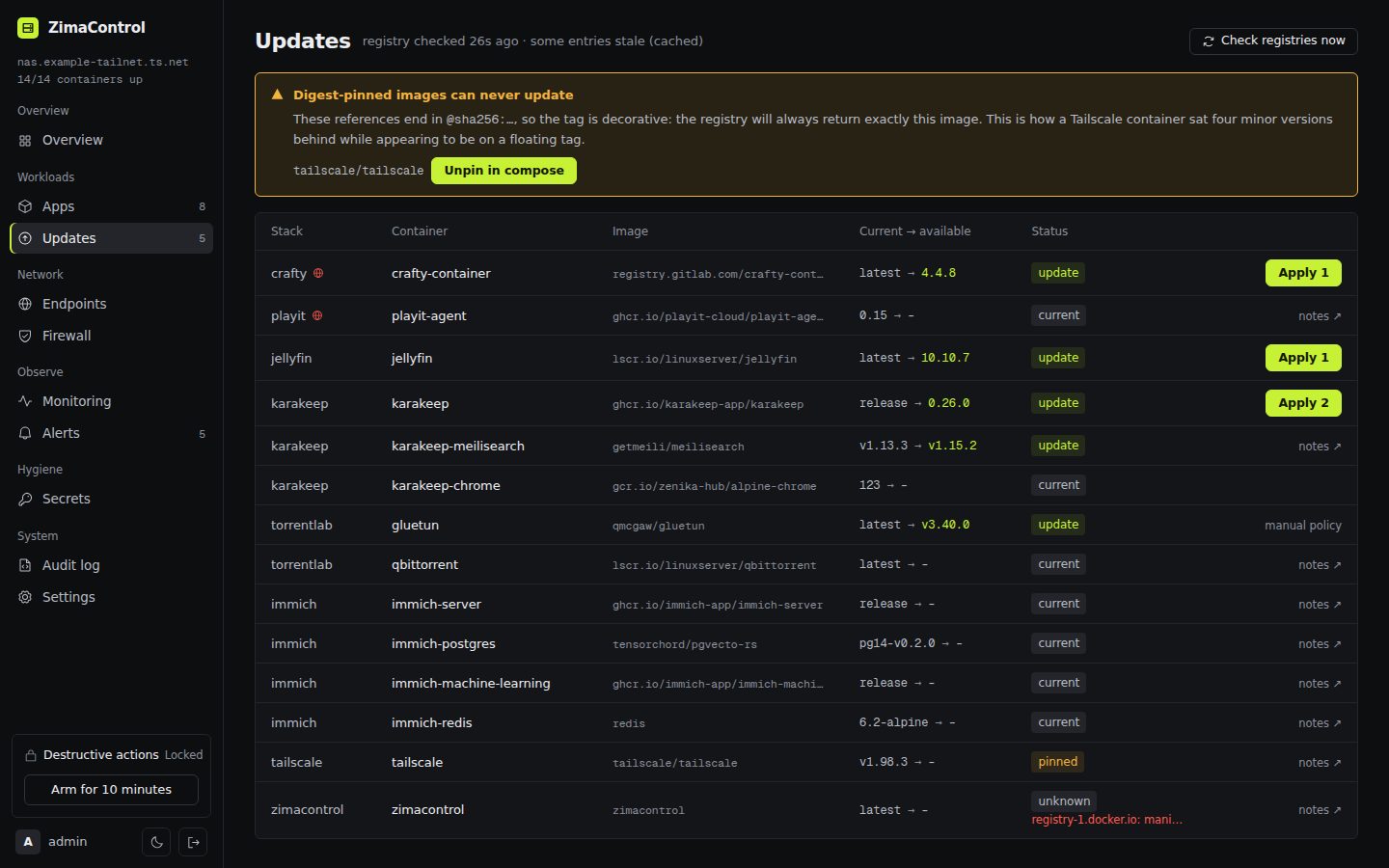Apply 1 update for crafty-container
1389x868 pixels.
tap(1303, 273)
